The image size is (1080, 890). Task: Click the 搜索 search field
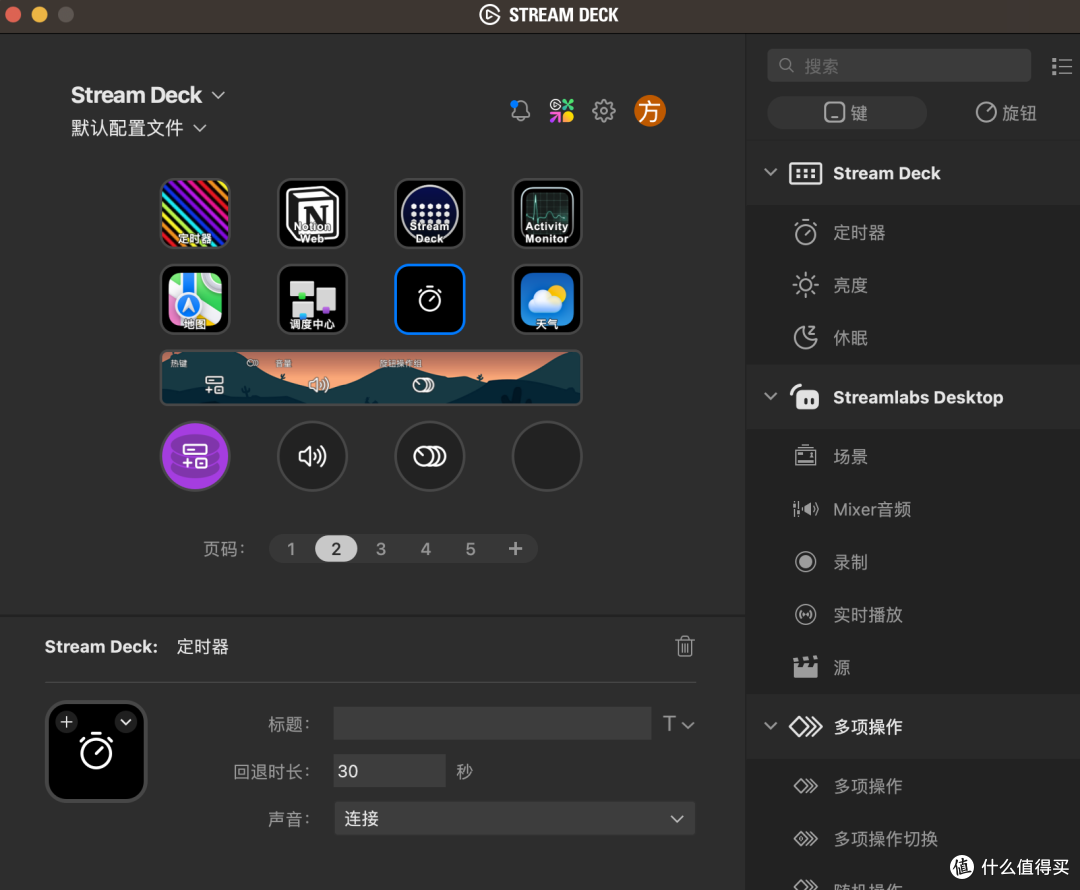[898, 64]
